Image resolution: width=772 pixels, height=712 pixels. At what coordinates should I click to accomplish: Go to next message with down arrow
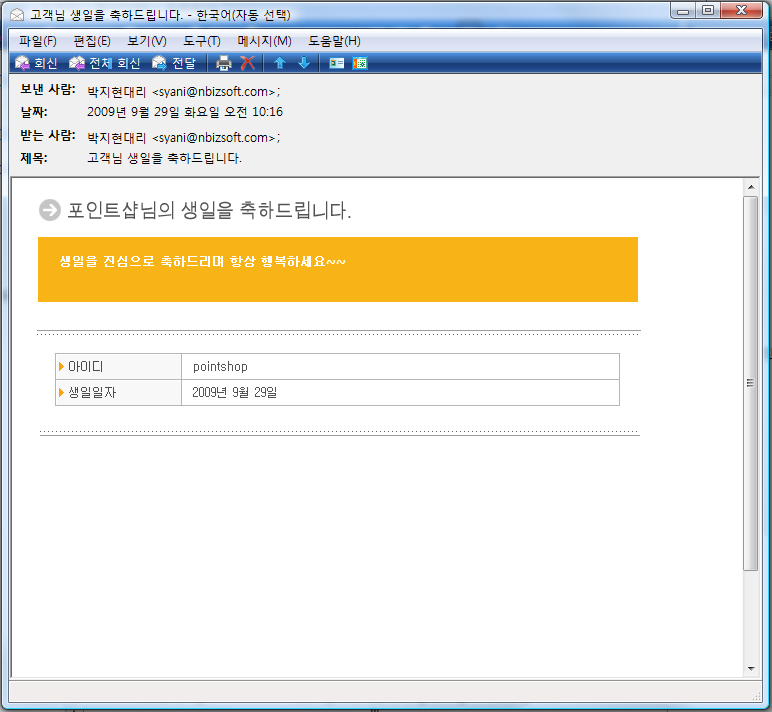click(303, 63)
